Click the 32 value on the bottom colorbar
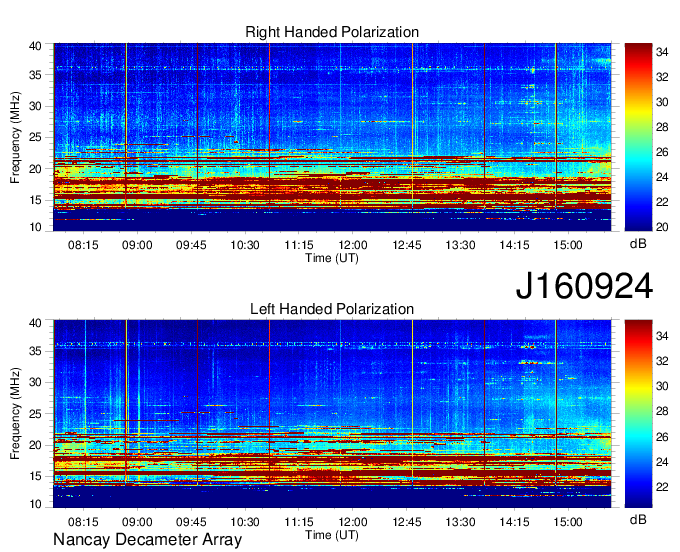This screenshot has height=552, width=680. click(x=662, y=361)
